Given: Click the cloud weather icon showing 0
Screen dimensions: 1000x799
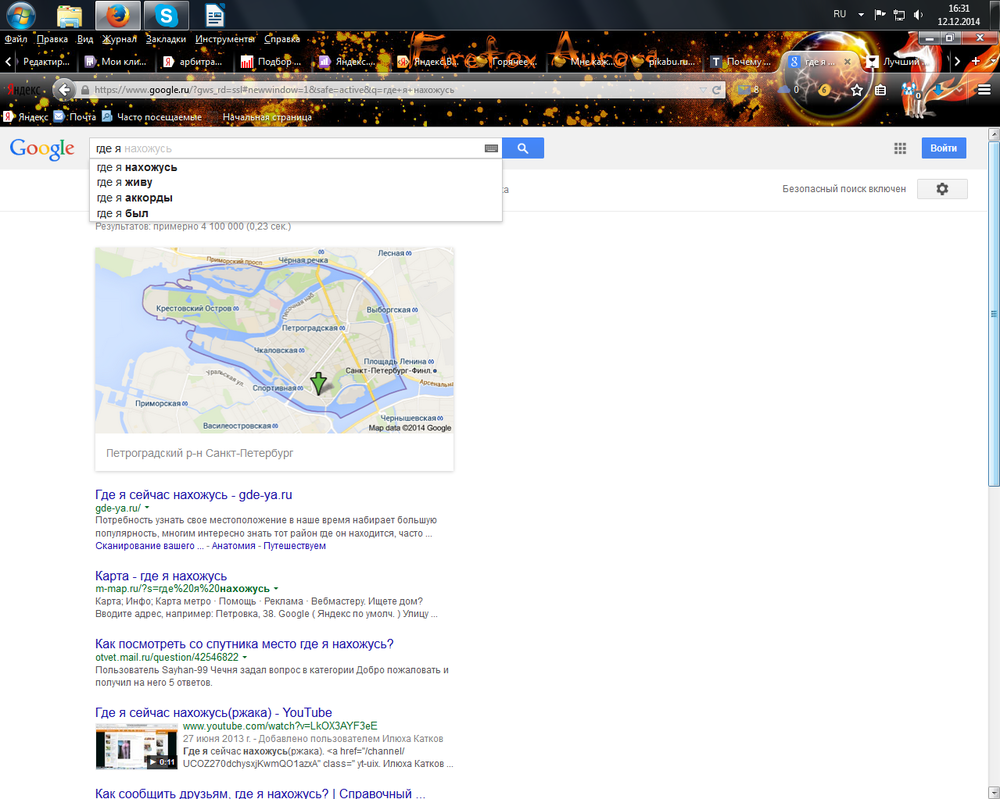Looking at the screenshot, I should click(788, 90).
